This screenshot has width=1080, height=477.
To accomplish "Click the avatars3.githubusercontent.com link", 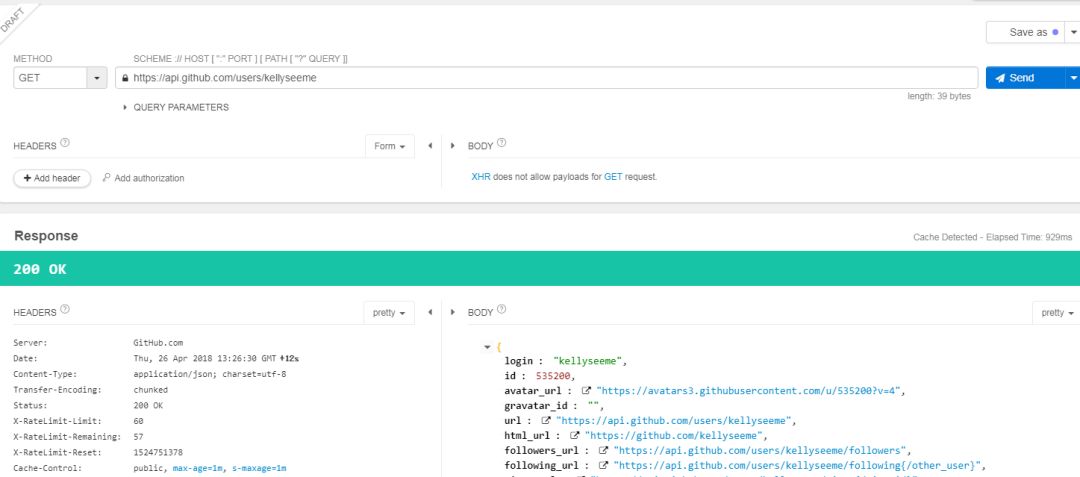I will point(749,391).
